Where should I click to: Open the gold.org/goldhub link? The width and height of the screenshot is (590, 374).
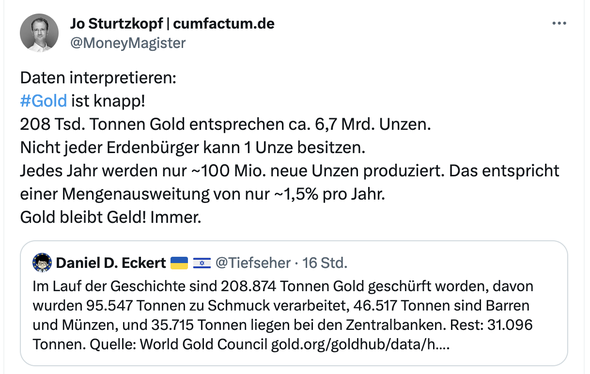[360, 344]
